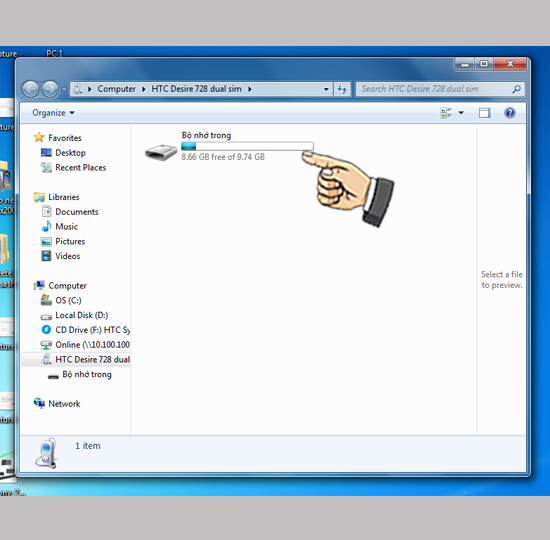Minimize the Explorer window
550x540 pixels.
pyautogui.click(x=465, y=64)
